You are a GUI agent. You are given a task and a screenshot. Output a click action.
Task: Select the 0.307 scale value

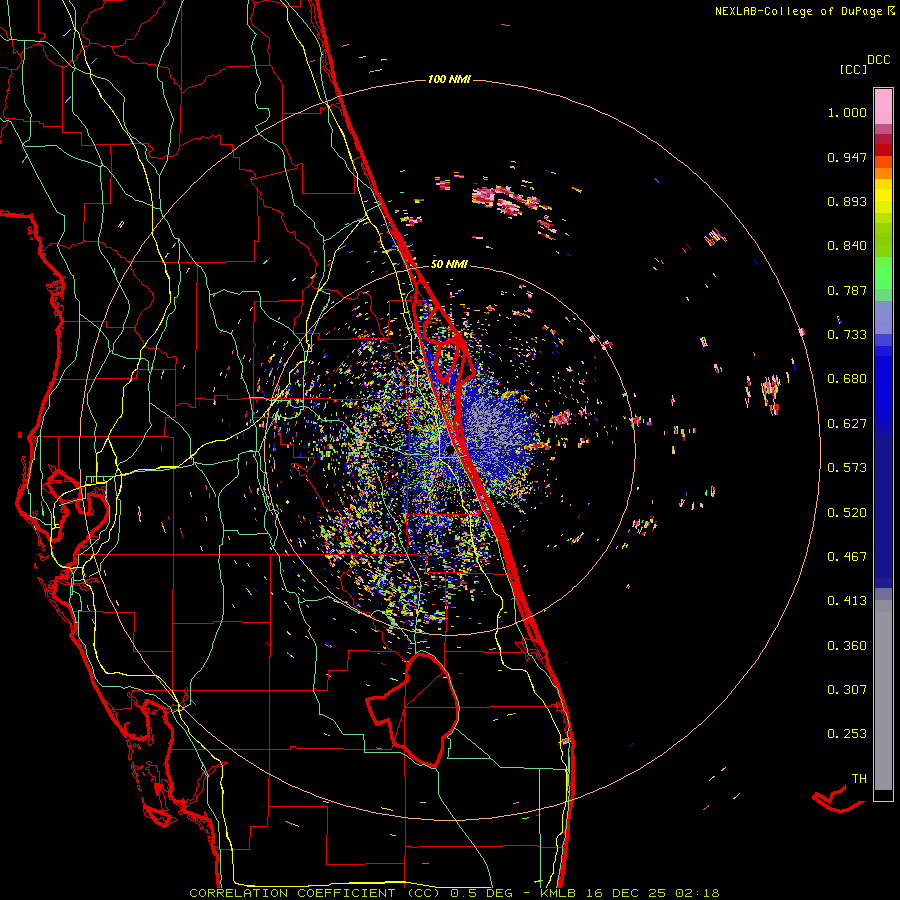847,690
